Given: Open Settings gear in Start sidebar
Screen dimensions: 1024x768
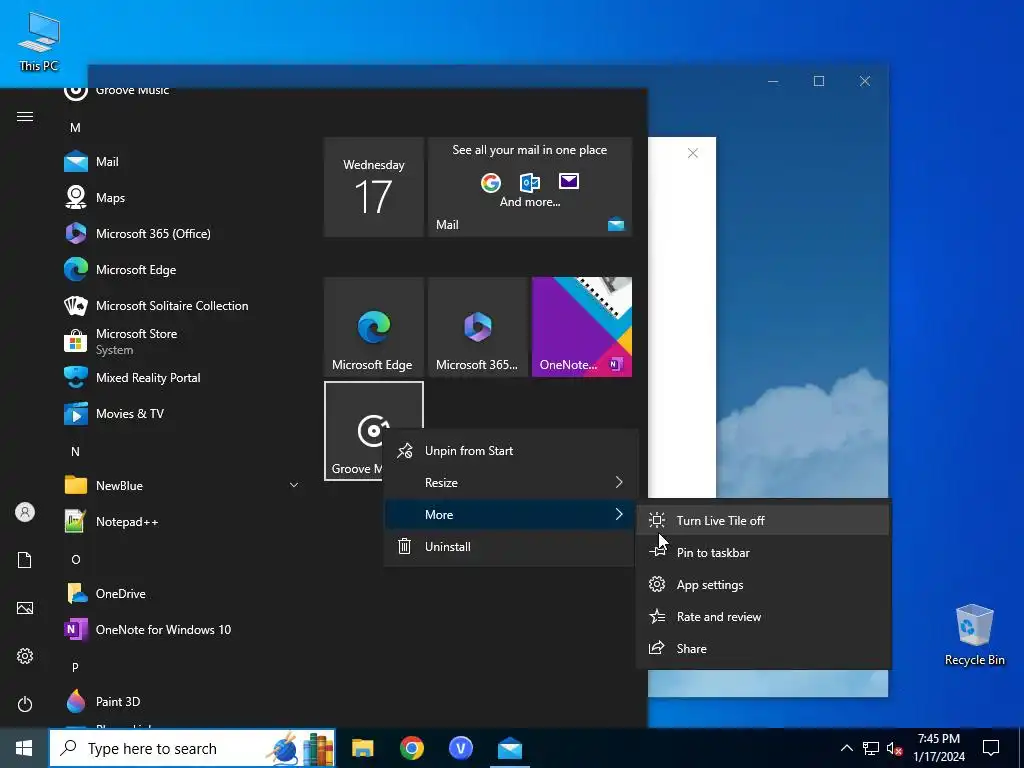Looking at the screenshot, I should [x=25, y=656].
